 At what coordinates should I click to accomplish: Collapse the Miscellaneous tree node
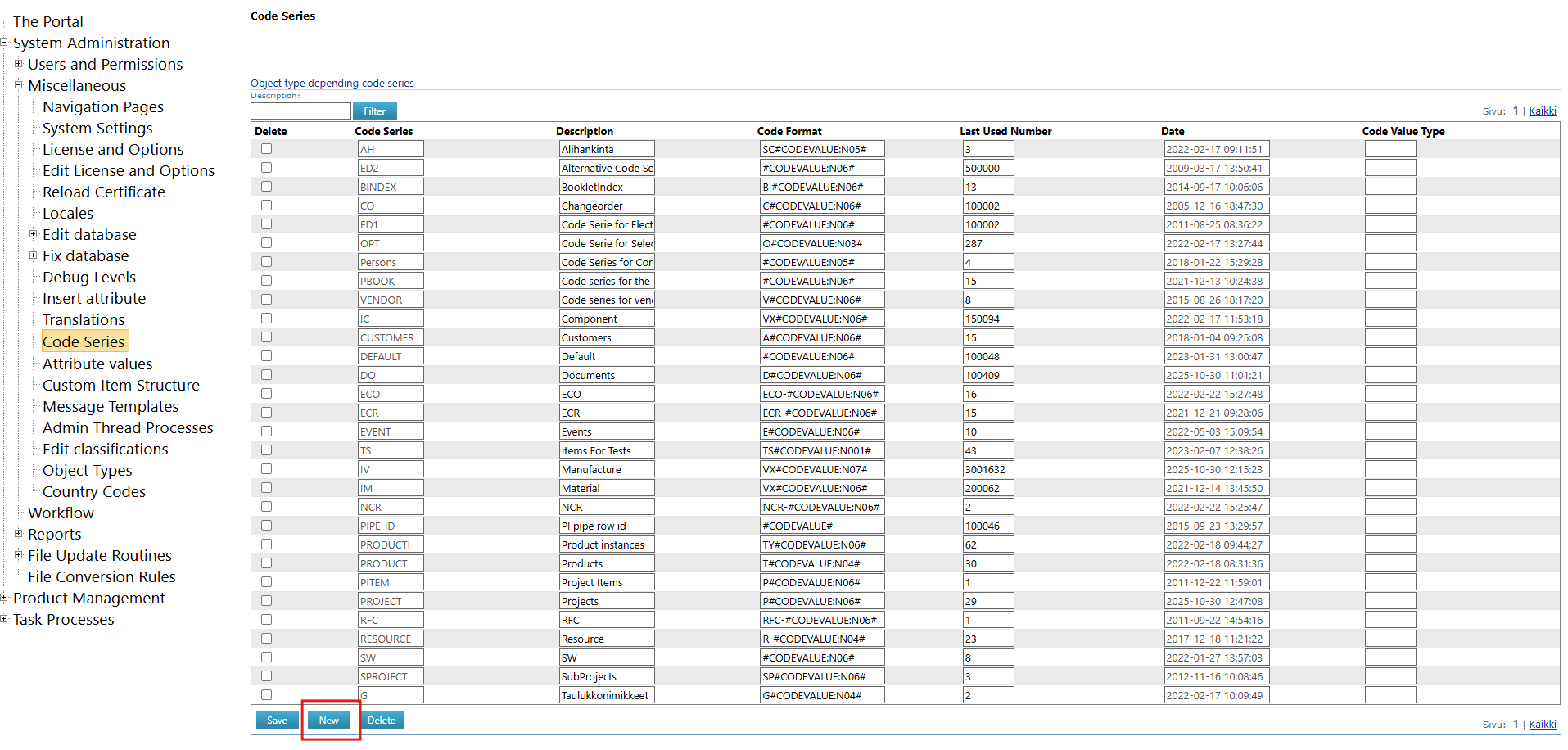[x=18, y=85]
